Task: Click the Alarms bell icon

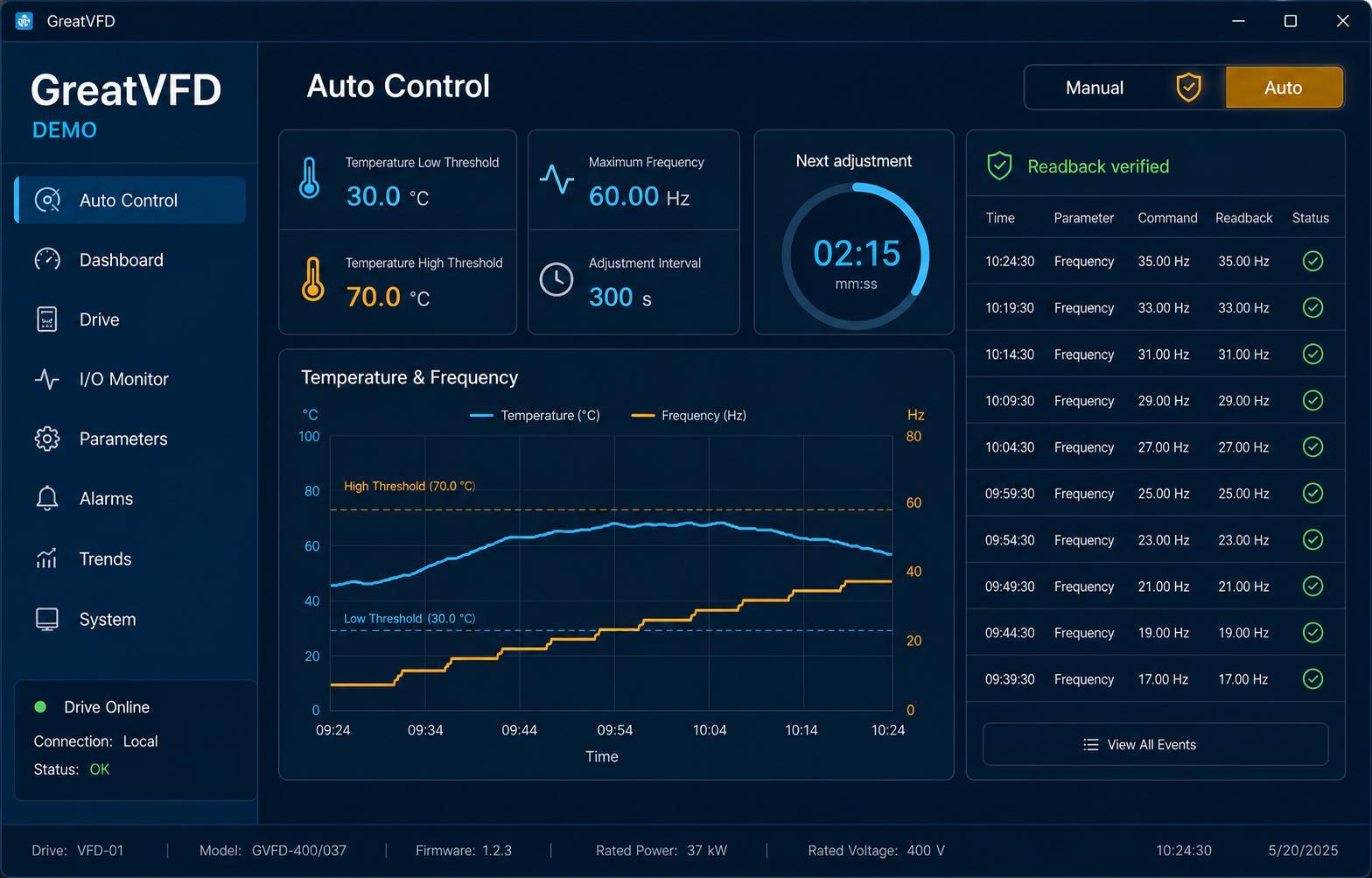Action: 47,498
